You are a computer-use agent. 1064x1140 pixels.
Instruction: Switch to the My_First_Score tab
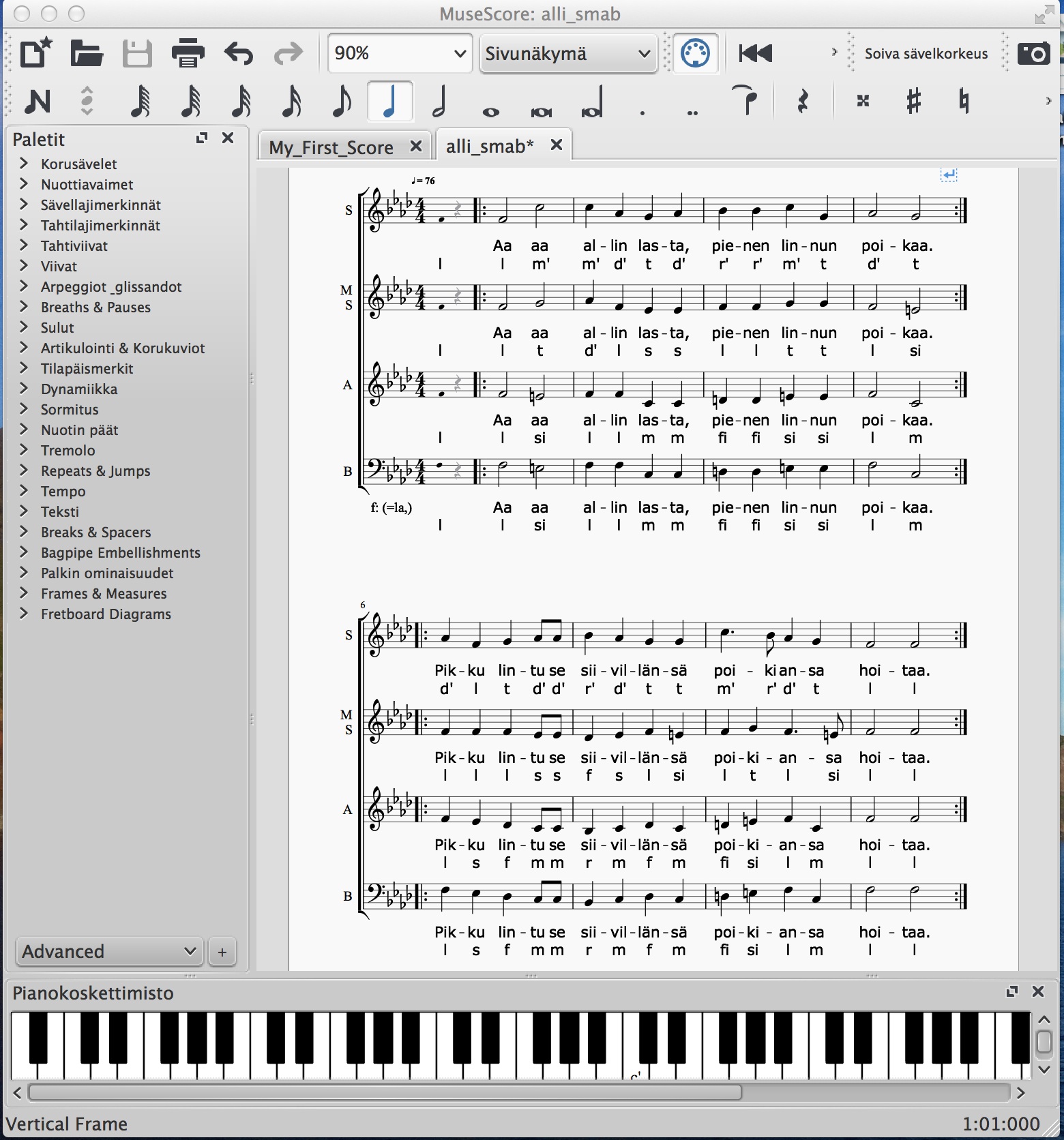pyautogui.click(x=331, y=147)
